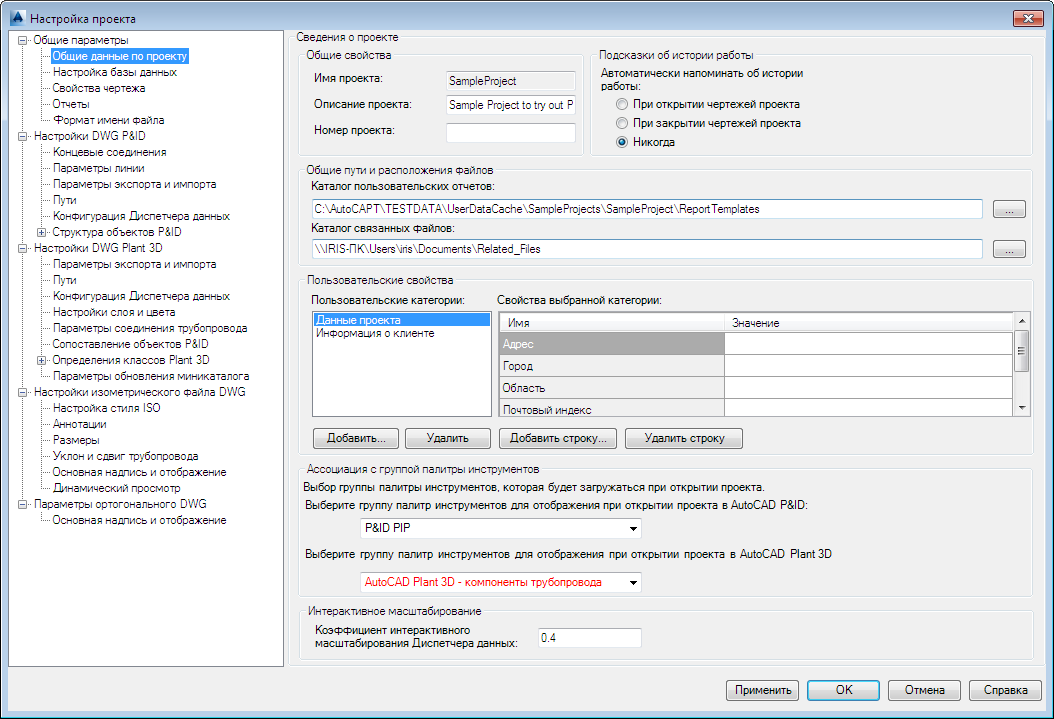1054x719 pixels.
Task: Select 'Конфигурация Диспетчера данных' under DWG P&ID
Action: pos(141,216)
